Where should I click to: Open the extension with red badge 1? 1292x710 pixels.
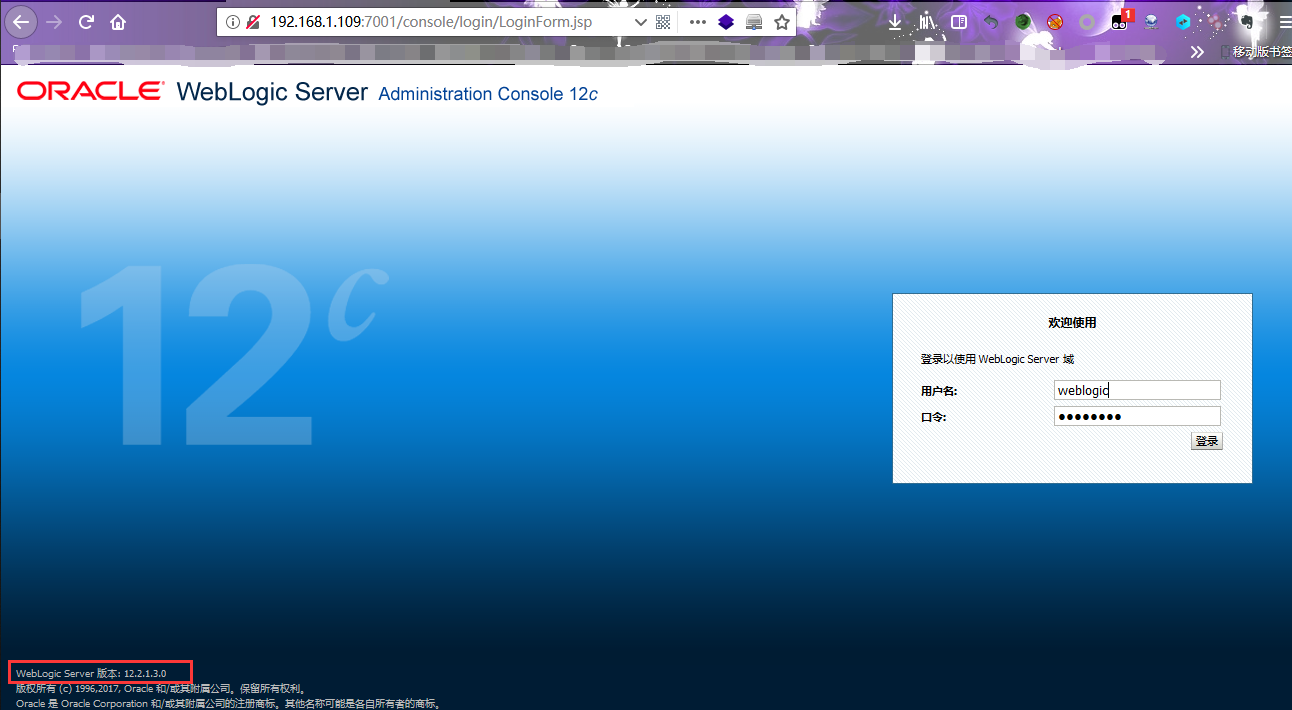(x=1121, y=20)
